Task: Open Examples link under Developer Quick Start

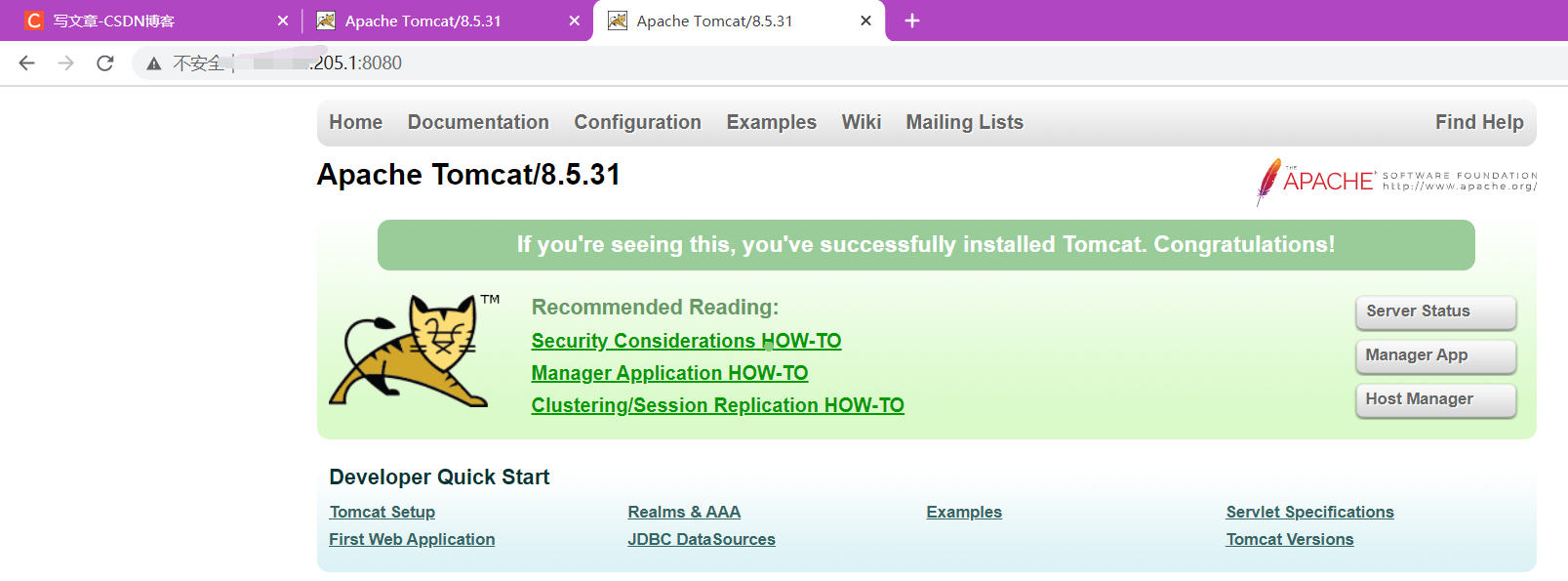Action: point(964,512)
